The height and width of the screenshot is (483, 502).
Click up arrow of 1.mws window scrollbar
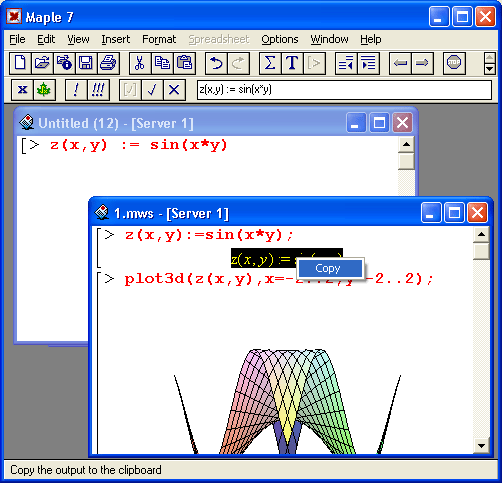(481, 234)
